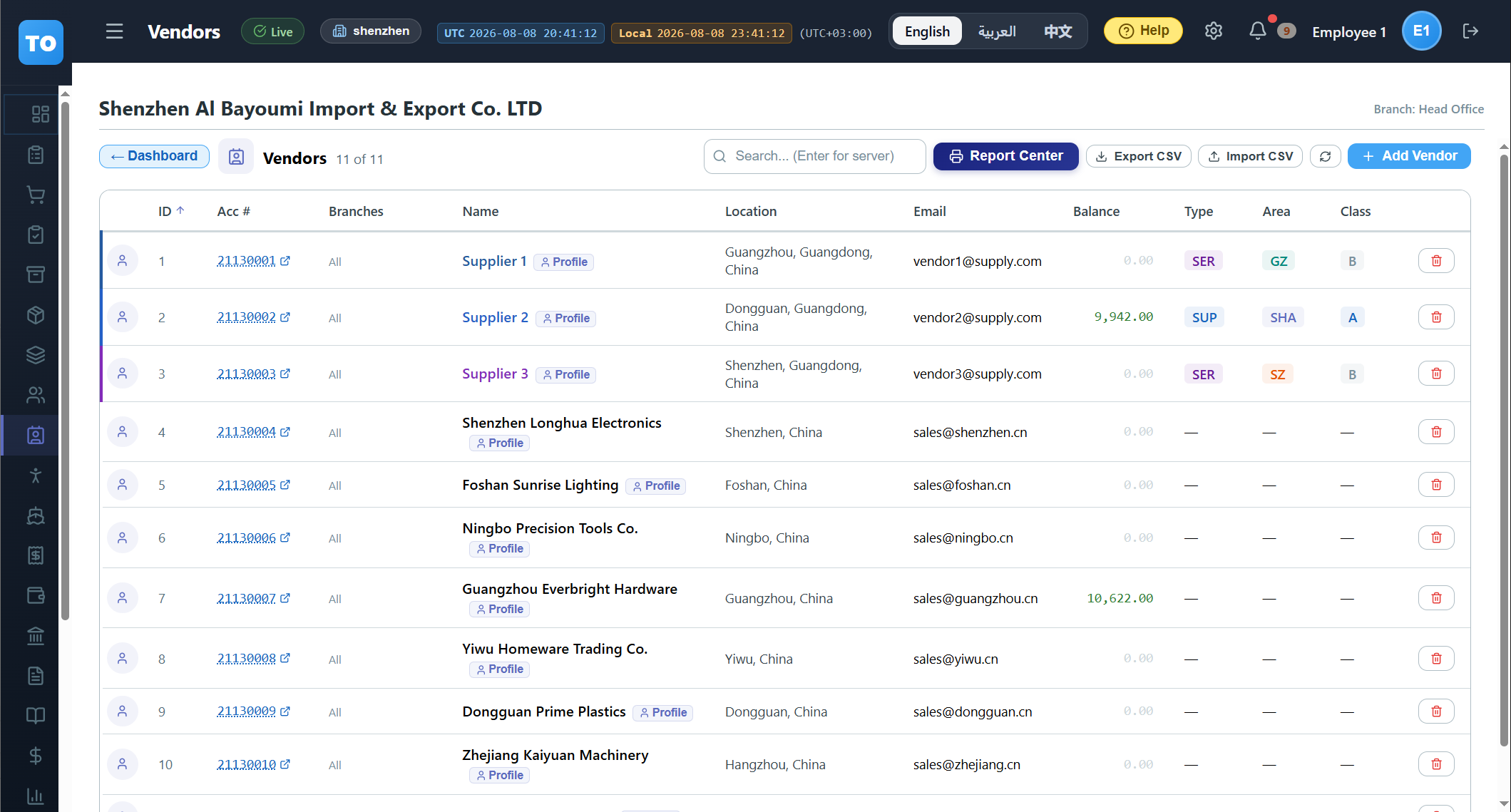Open the shenzhen branch selector
Screen dimensions: 1511x812
pos(371,31)
